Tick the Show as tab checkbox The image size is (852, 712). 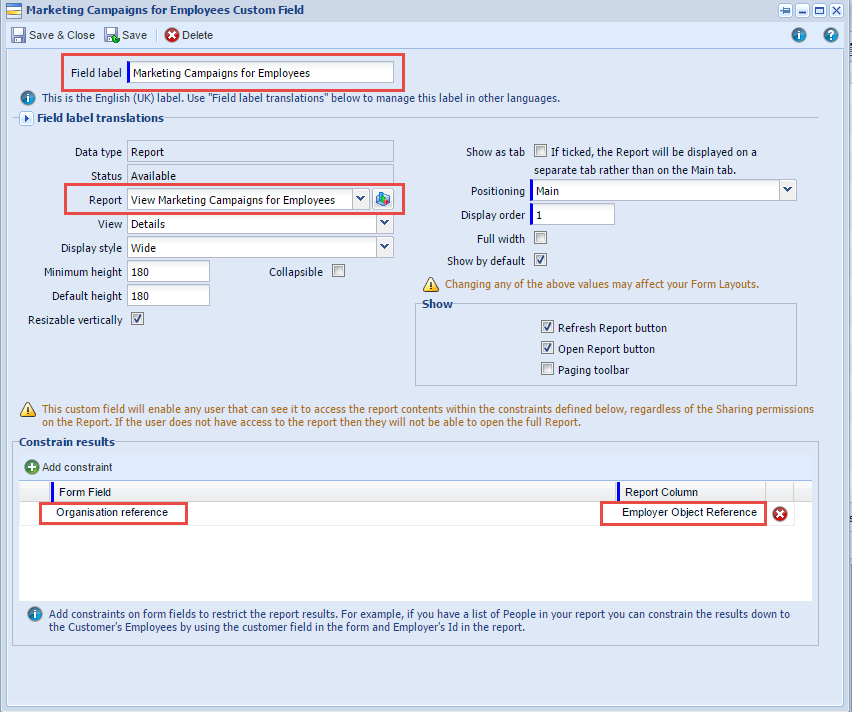tap(540, 151)
